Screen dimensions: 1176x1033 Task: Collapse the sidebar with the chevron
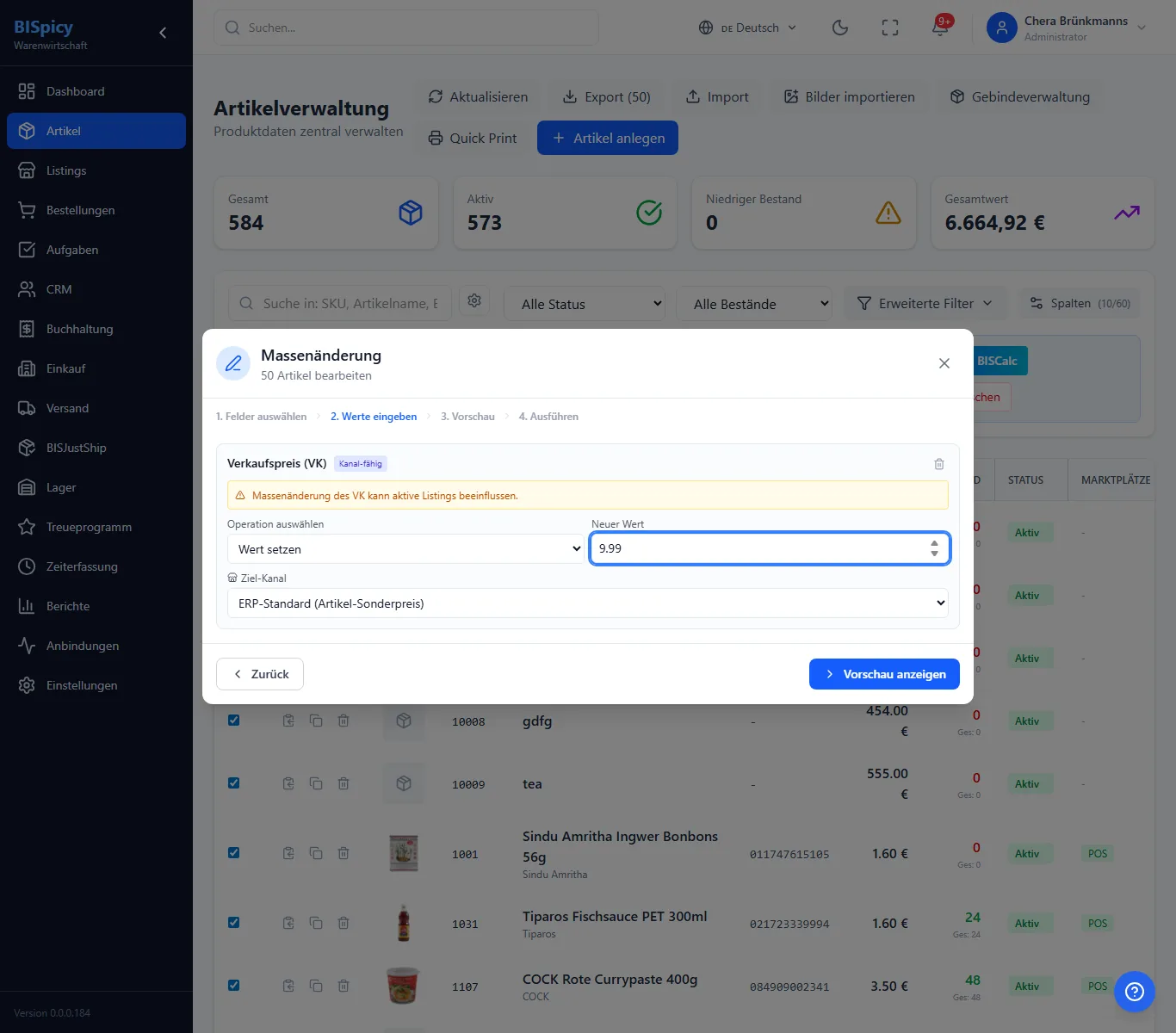(163, 33)
